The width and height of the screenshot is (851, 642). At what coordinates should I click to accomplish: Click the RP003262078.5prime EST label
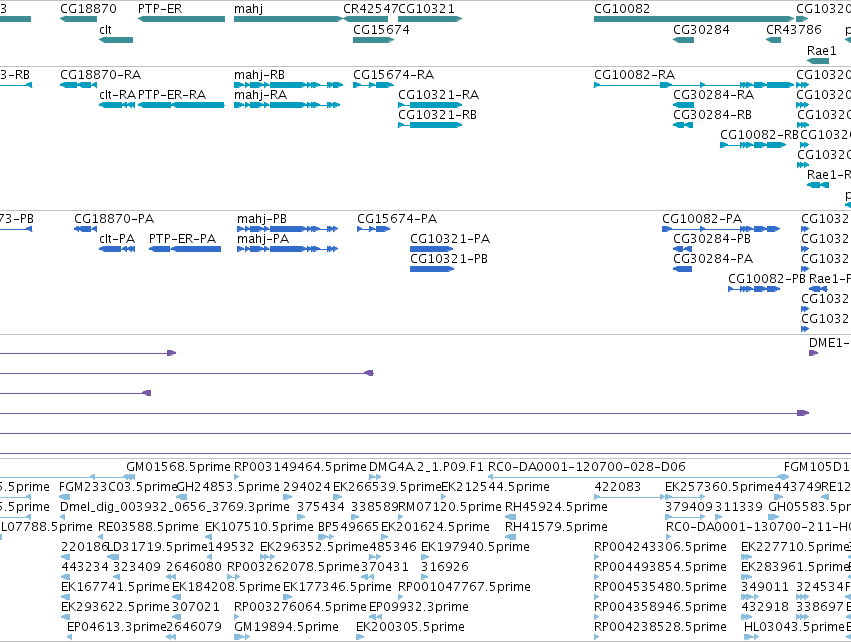[x=294, y=567]
